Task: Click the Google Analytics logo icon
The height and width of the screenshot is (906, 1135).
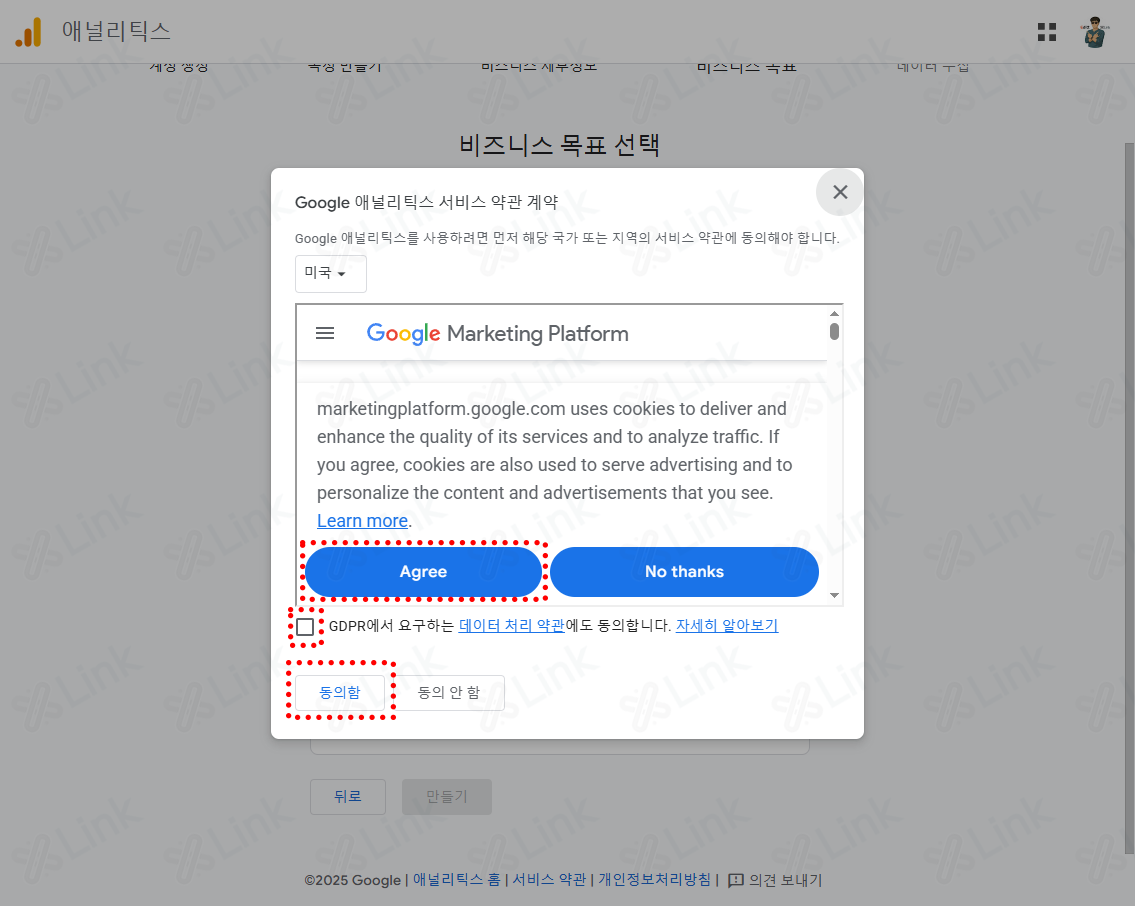Action: tap(29, 33)
